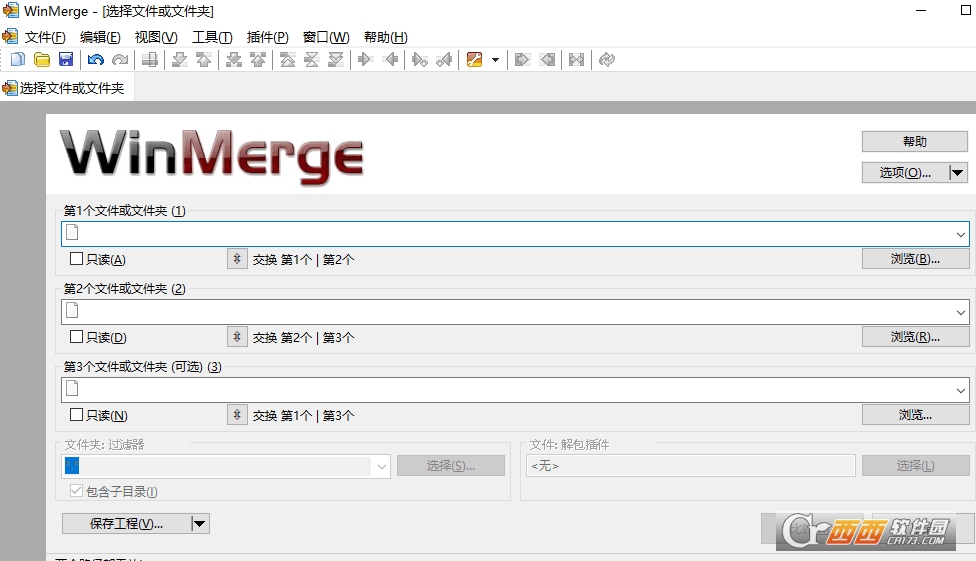Click the 交换 第1个 | 第3个 label
Viewport: 976px width, 561px height.
pyautogui.click(x=303, y=415)
